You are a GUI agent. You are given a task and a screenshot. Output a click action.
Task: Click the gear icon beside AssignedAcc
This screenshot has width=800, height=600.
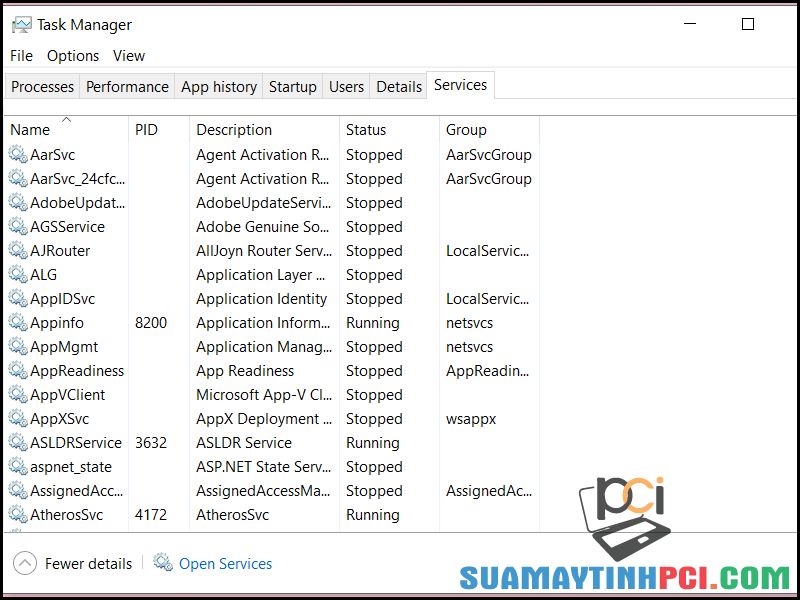pos(18,490)
